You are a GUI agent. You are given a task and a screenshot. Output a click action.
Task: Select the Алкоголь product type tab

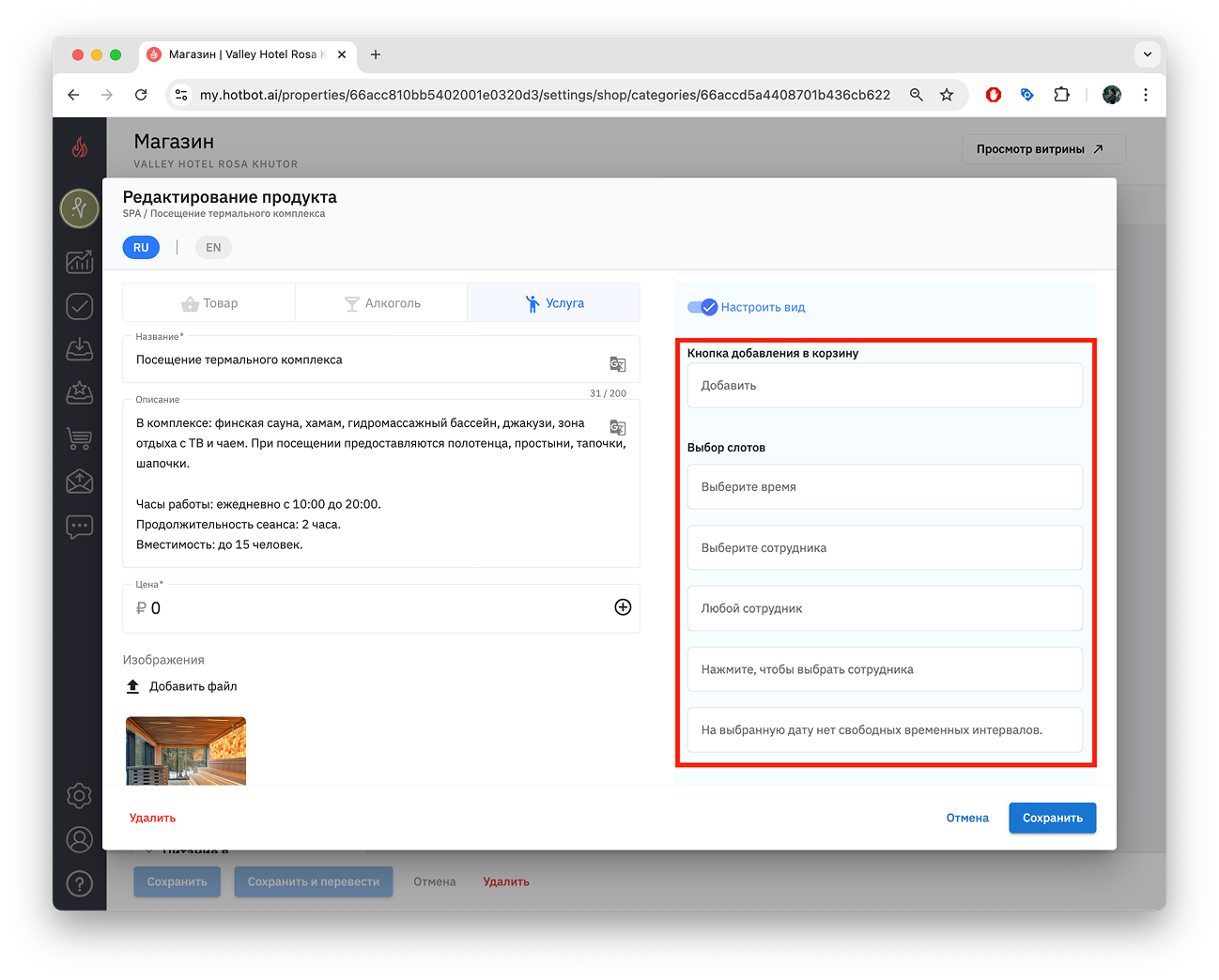click(381, 303)
